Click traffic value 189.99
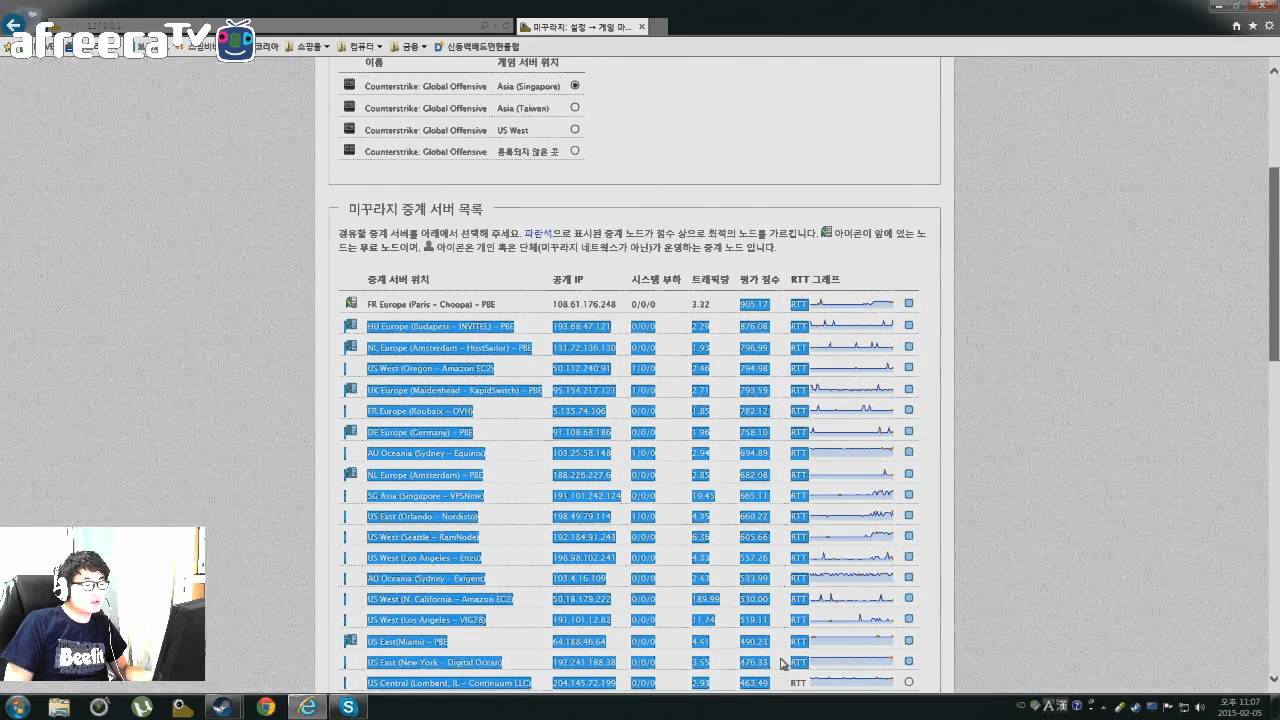Image resolution: width=1280 pixels, height=720 pixels. [705, 599]
